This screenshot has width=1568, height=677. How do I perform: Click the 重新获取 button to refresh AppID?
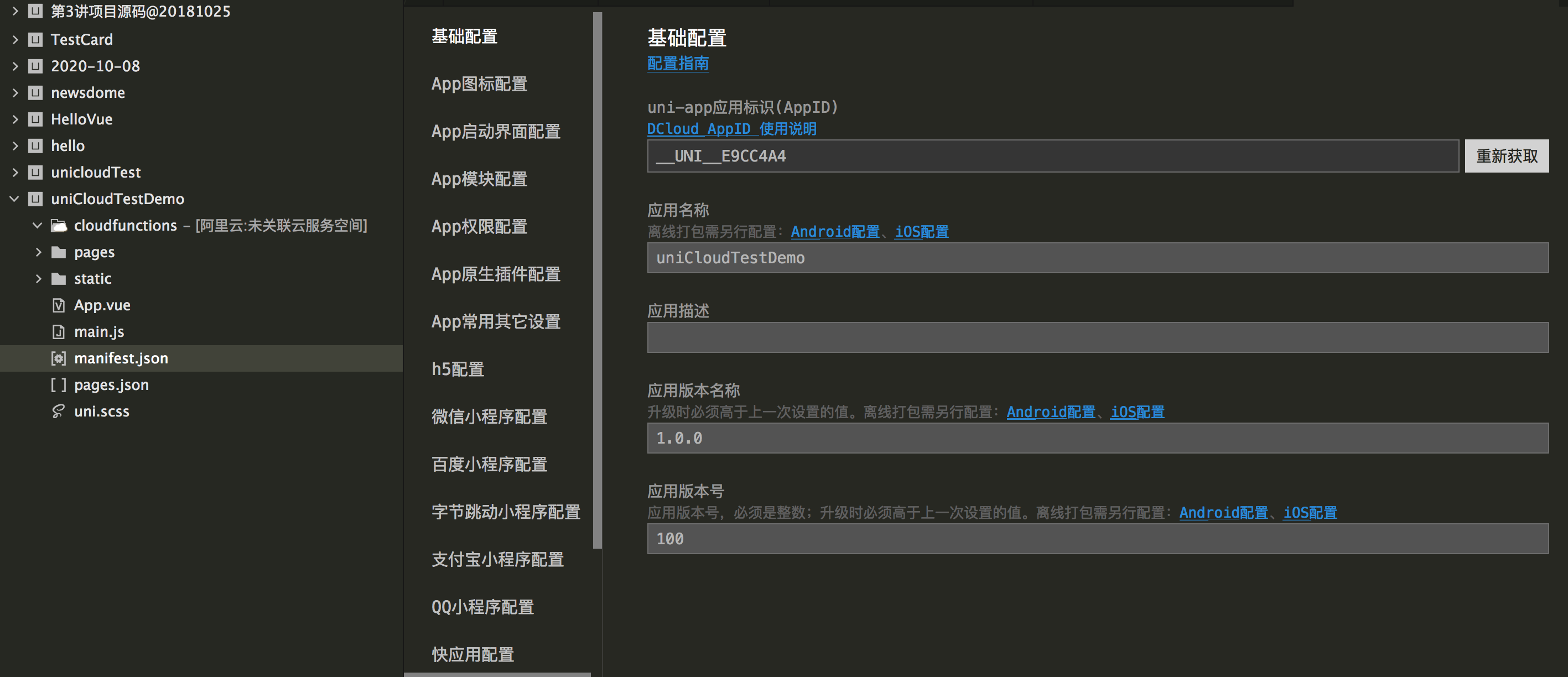(x=1506, y=156)
